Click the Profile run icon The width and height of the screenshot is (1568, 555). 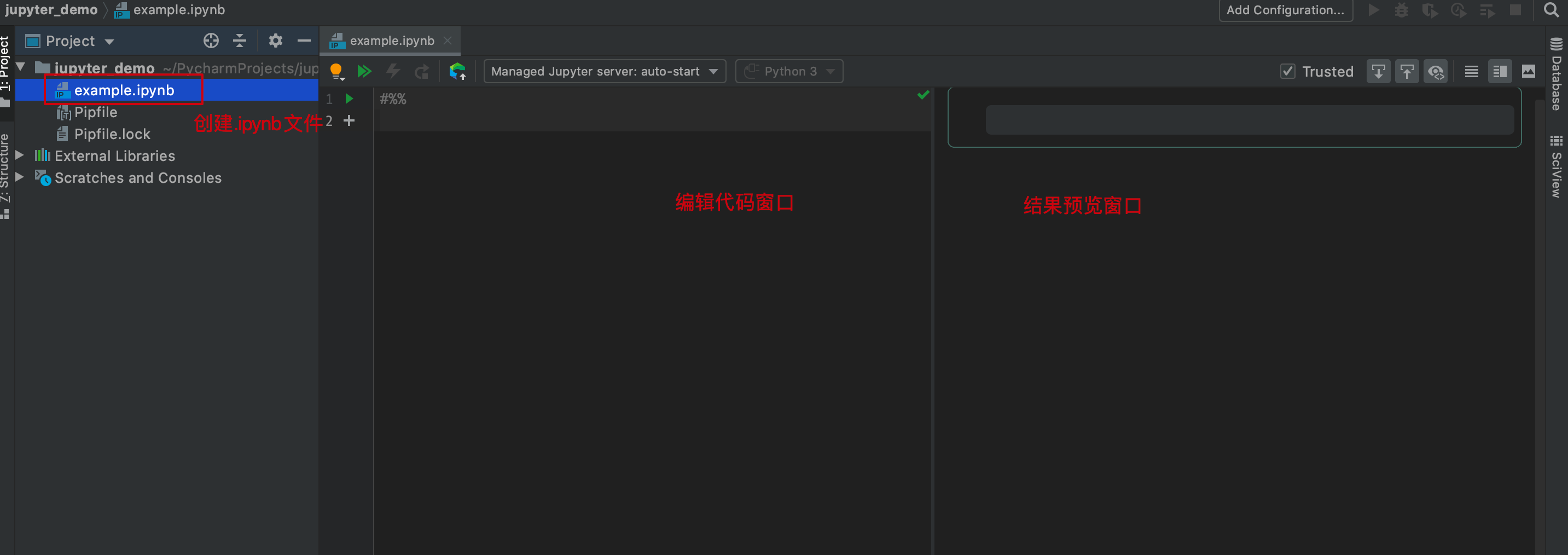[1459, 10]
